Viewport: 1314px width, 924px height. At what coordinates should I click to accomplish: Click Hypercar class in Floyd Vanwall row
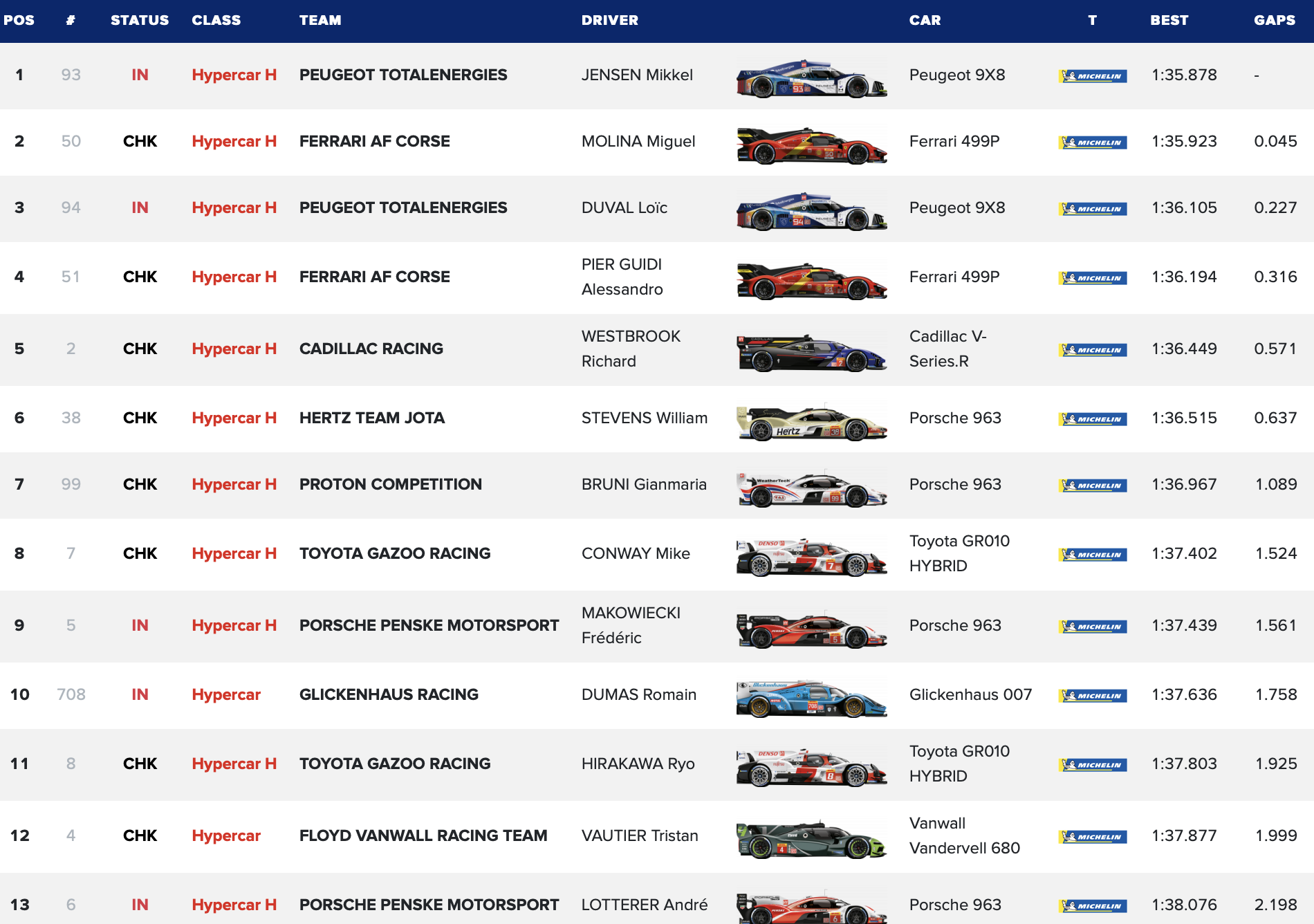click(x=226, y=835)
